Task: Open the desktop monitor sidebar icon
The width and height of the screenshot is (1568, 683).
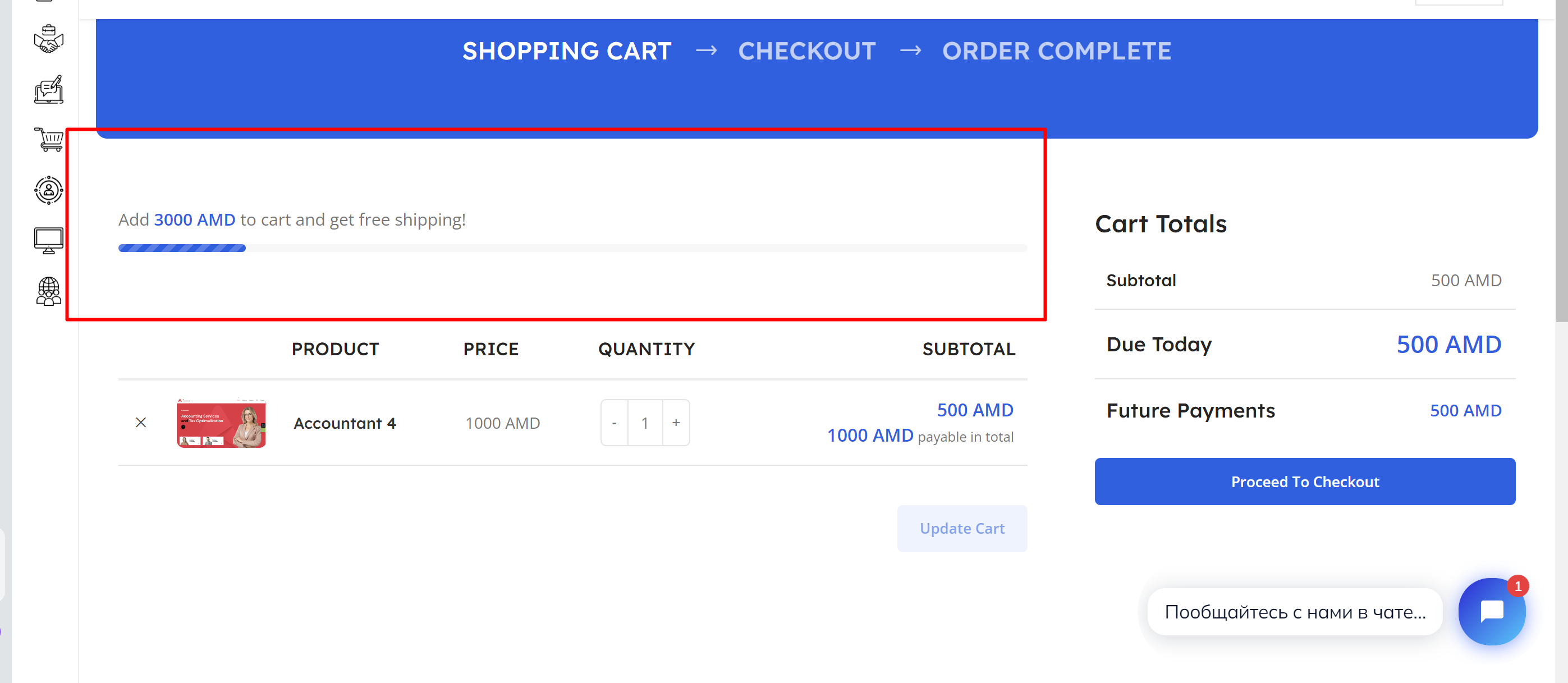Action: pos(49,240)
